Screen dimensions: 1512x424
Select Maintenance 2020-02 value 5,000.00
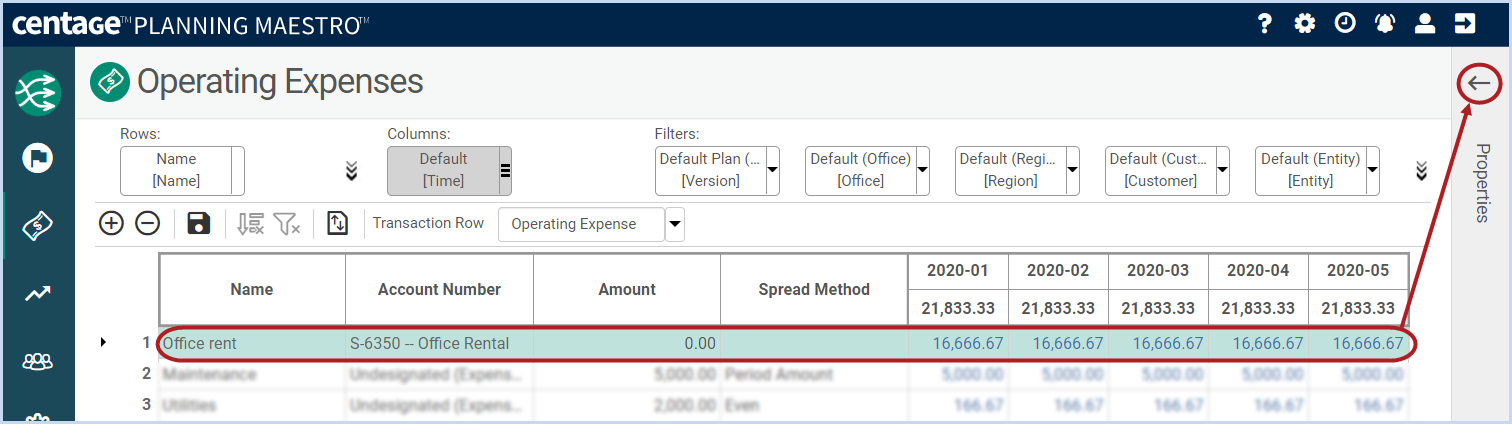(1058, 374)
